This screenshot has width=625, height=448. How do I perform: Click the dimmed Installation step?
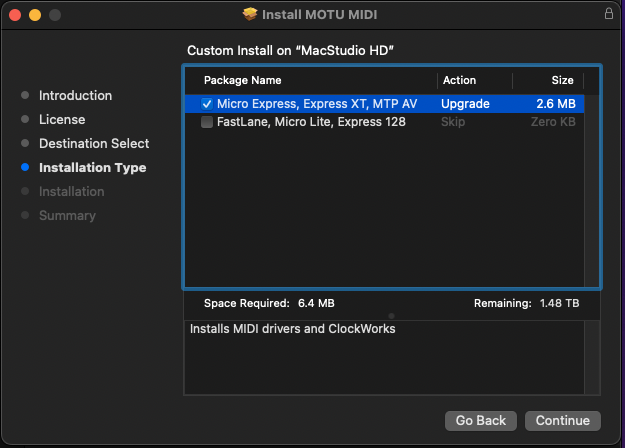point(72,192)
